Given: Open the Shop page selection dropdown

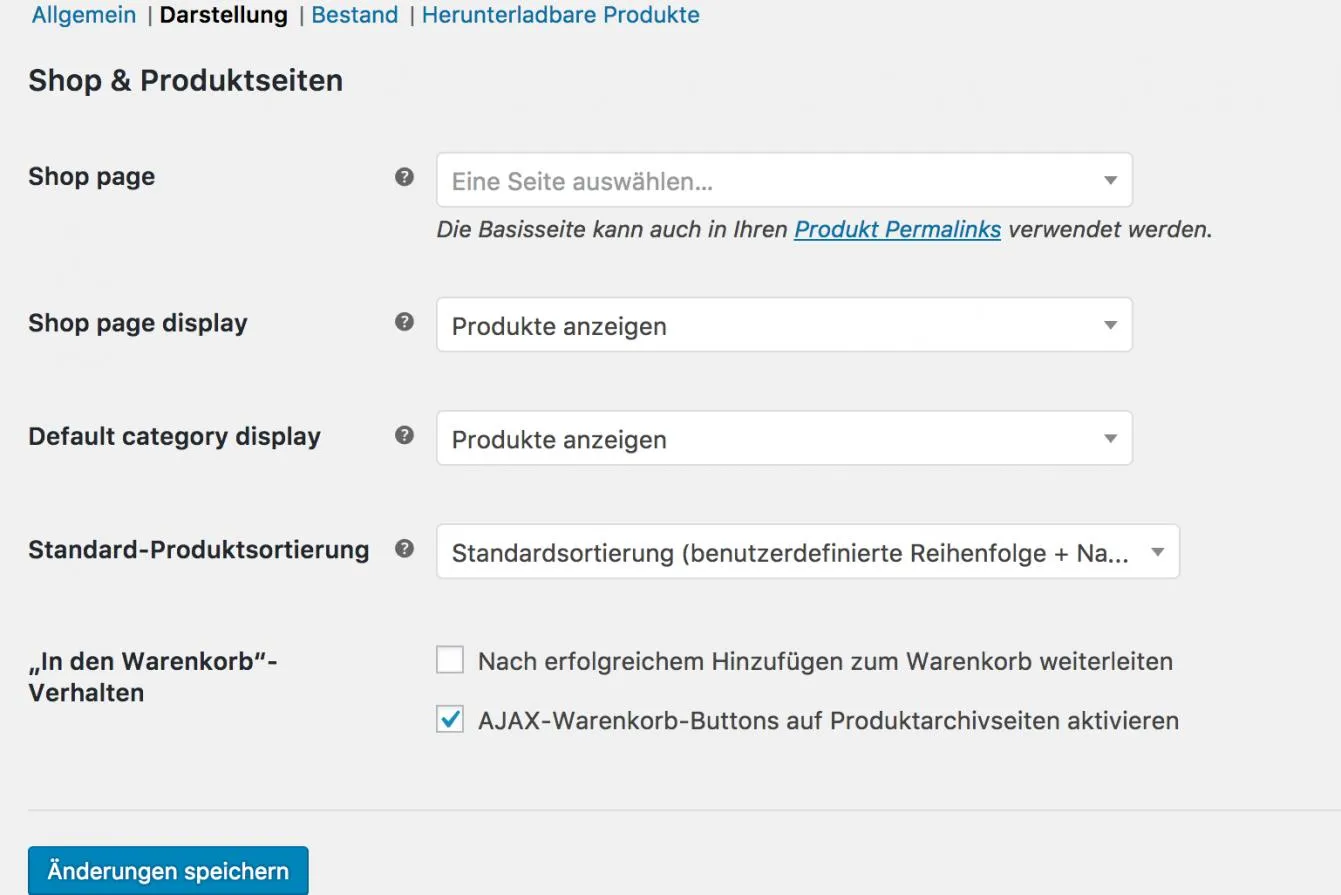Looking at the screenshot, I should tap(784, 180).
